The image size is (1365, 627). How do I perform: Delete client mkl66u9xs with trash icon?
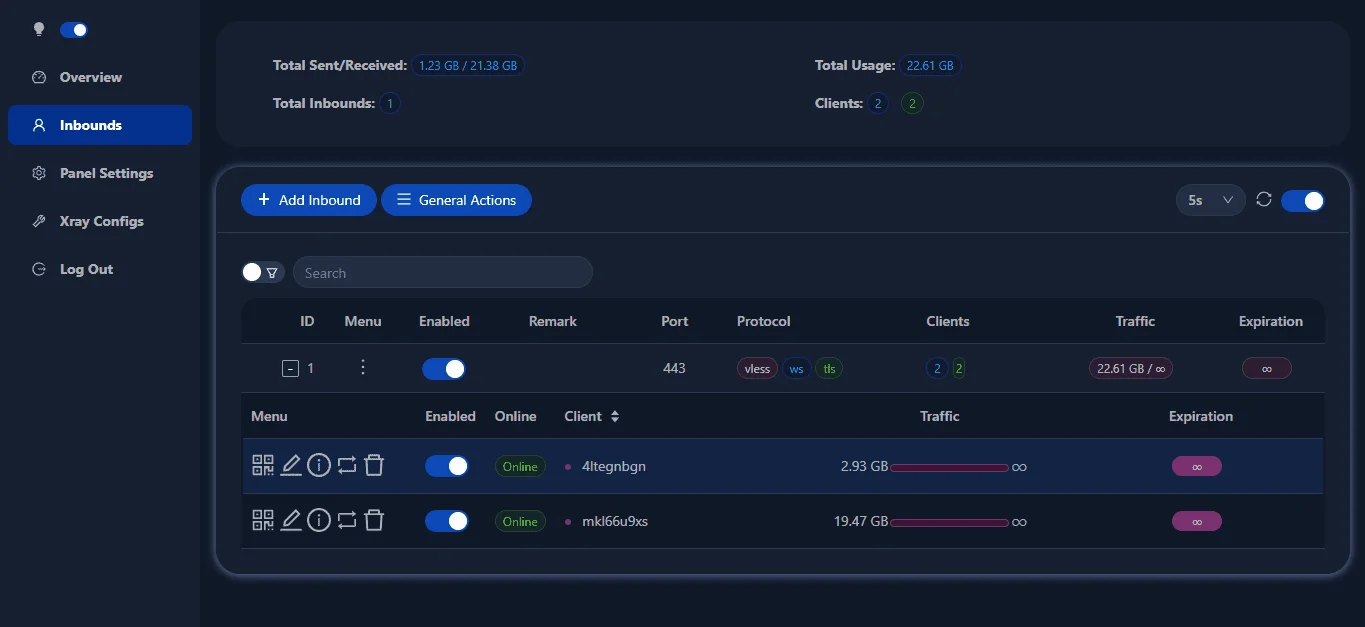pos(374,520)
